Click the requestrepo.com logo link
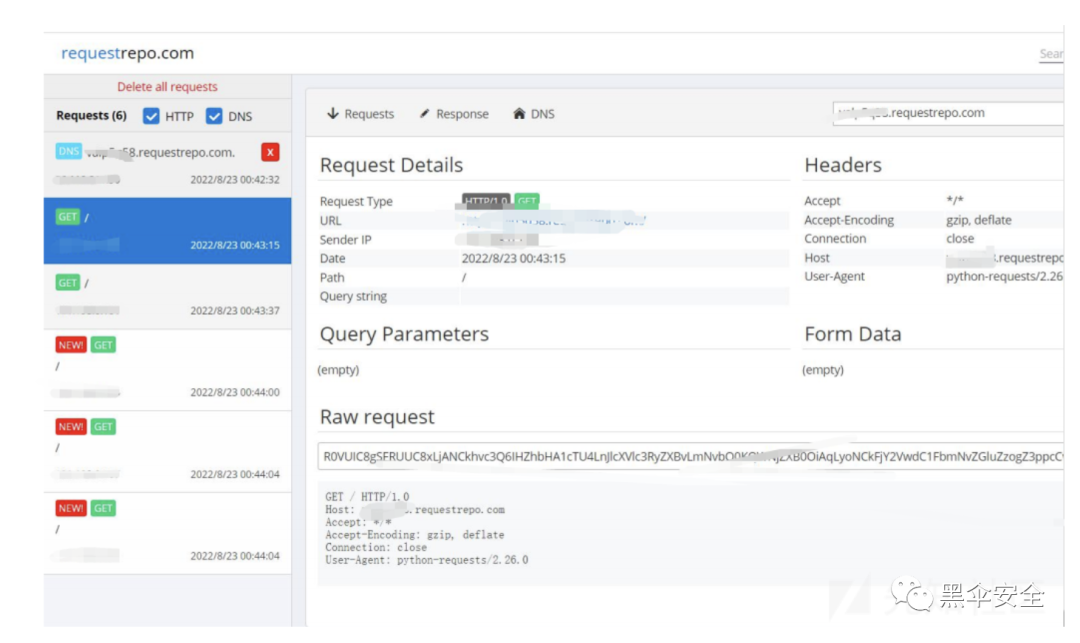This screenshot has width=1080, height=643. click(x=127, y=53)
